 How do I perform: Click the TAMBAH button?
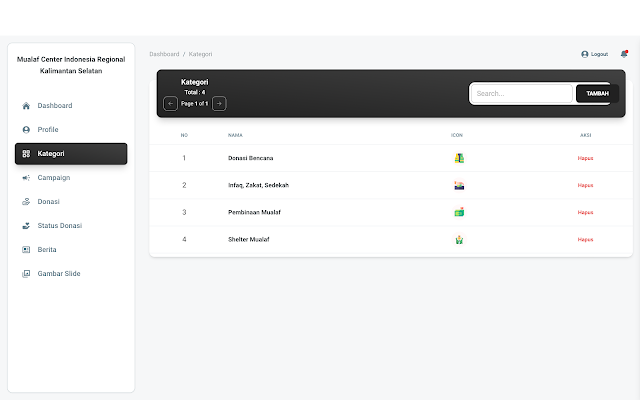597,93
